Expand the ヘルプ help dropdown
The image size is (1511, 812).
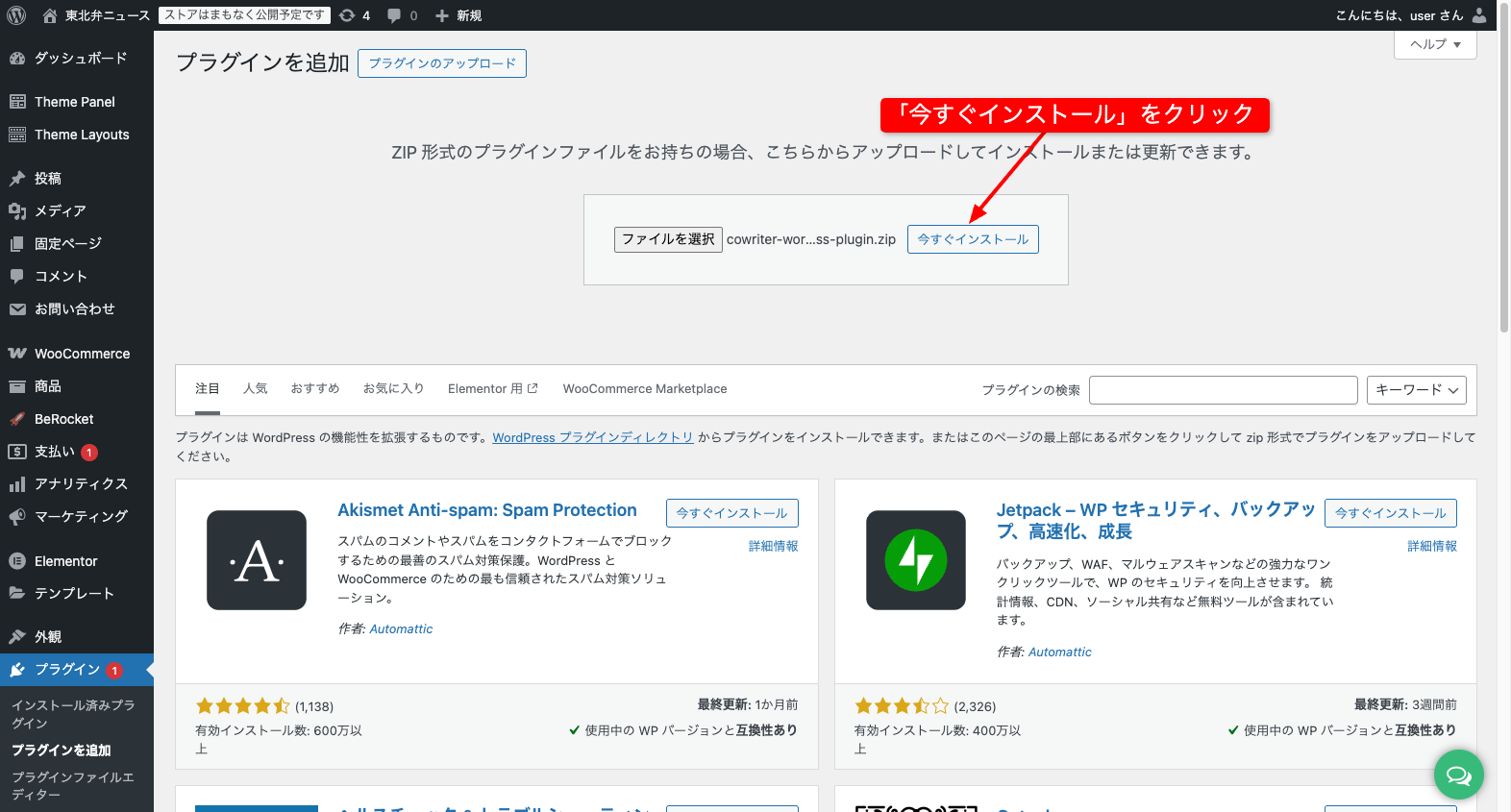[1435, 44]
